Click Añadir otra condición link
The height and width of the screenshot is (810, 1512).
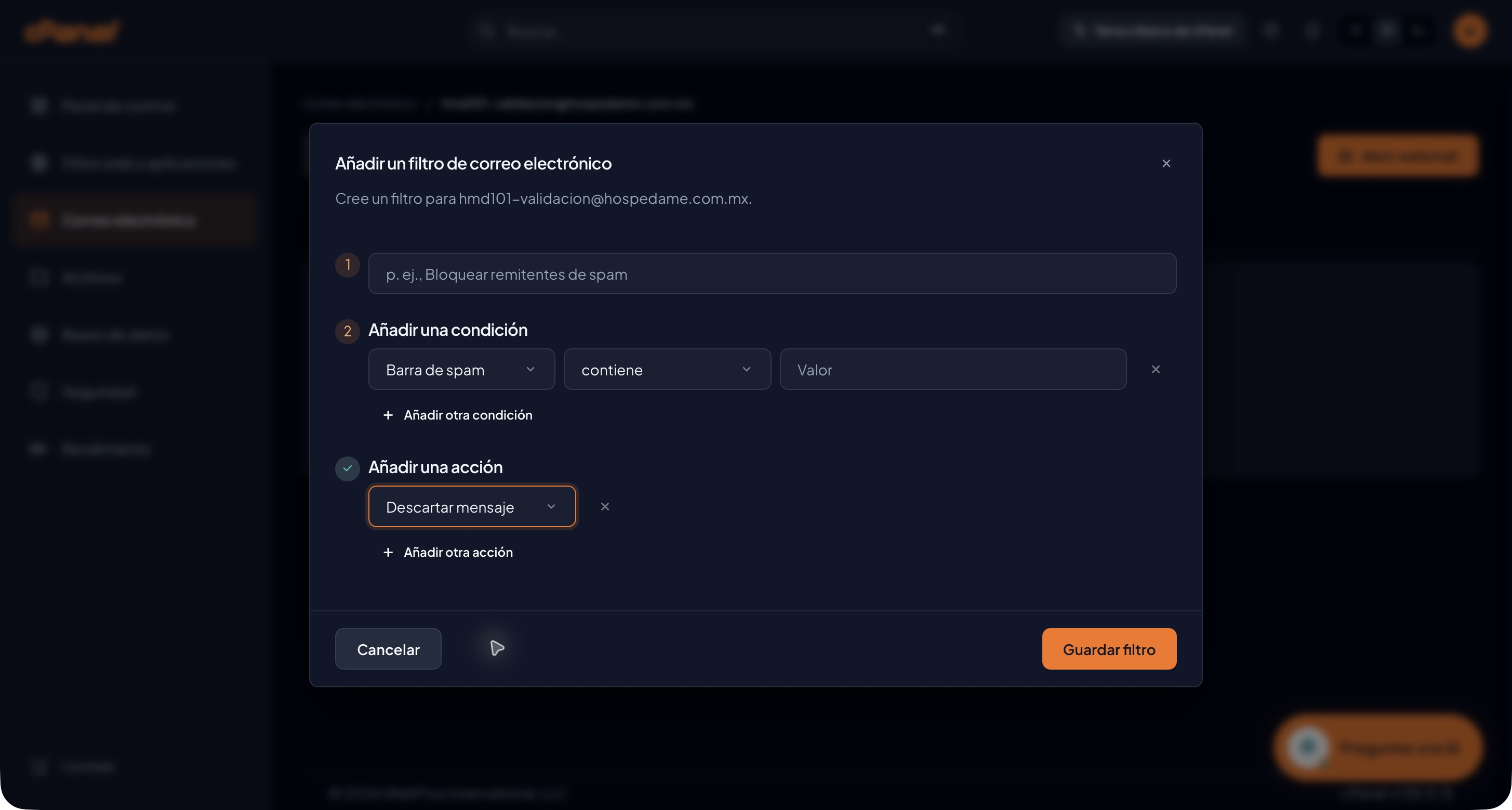[x=468, y=415]
